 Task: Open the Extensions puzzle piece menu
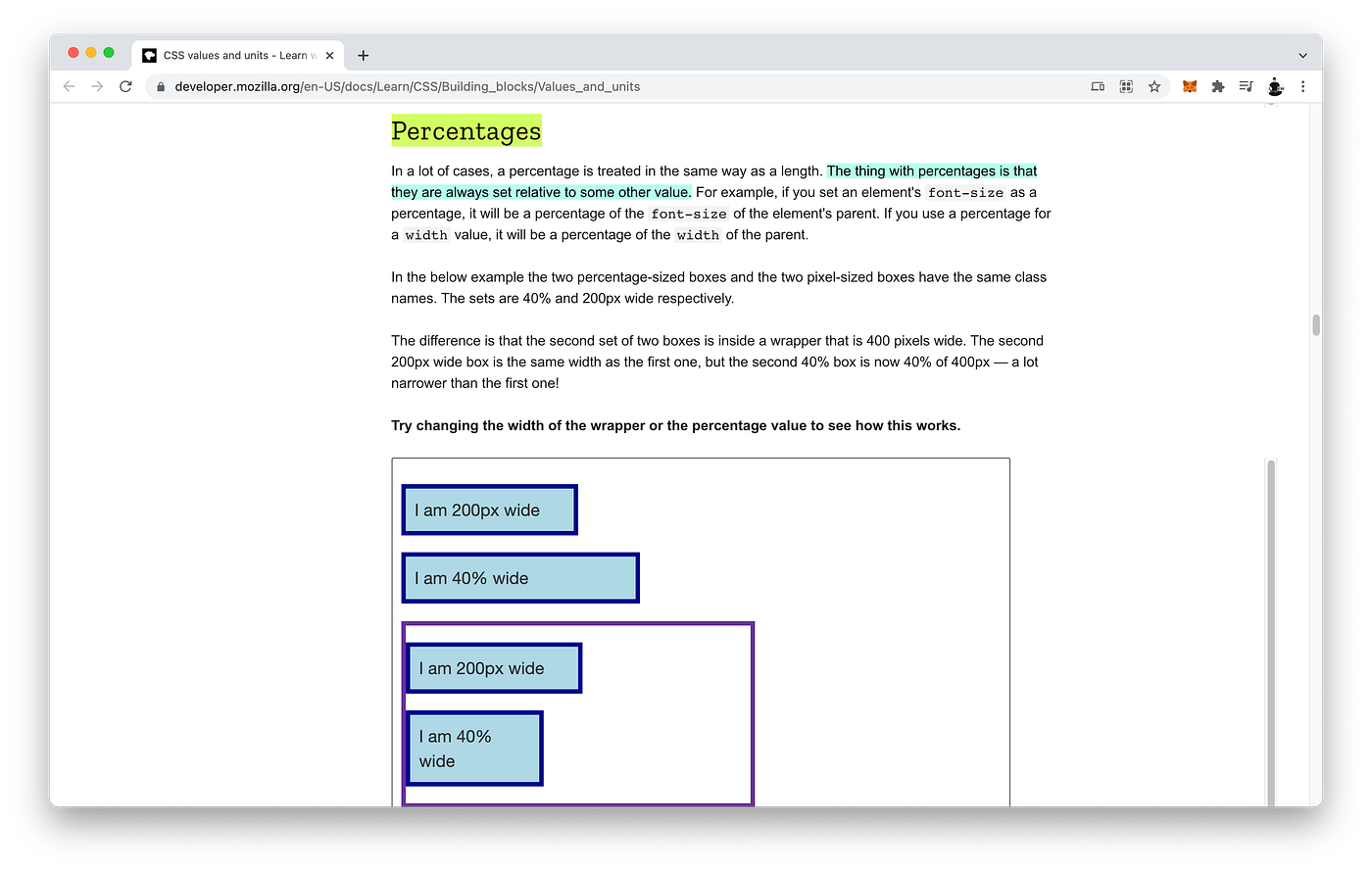coord(1217,86)
